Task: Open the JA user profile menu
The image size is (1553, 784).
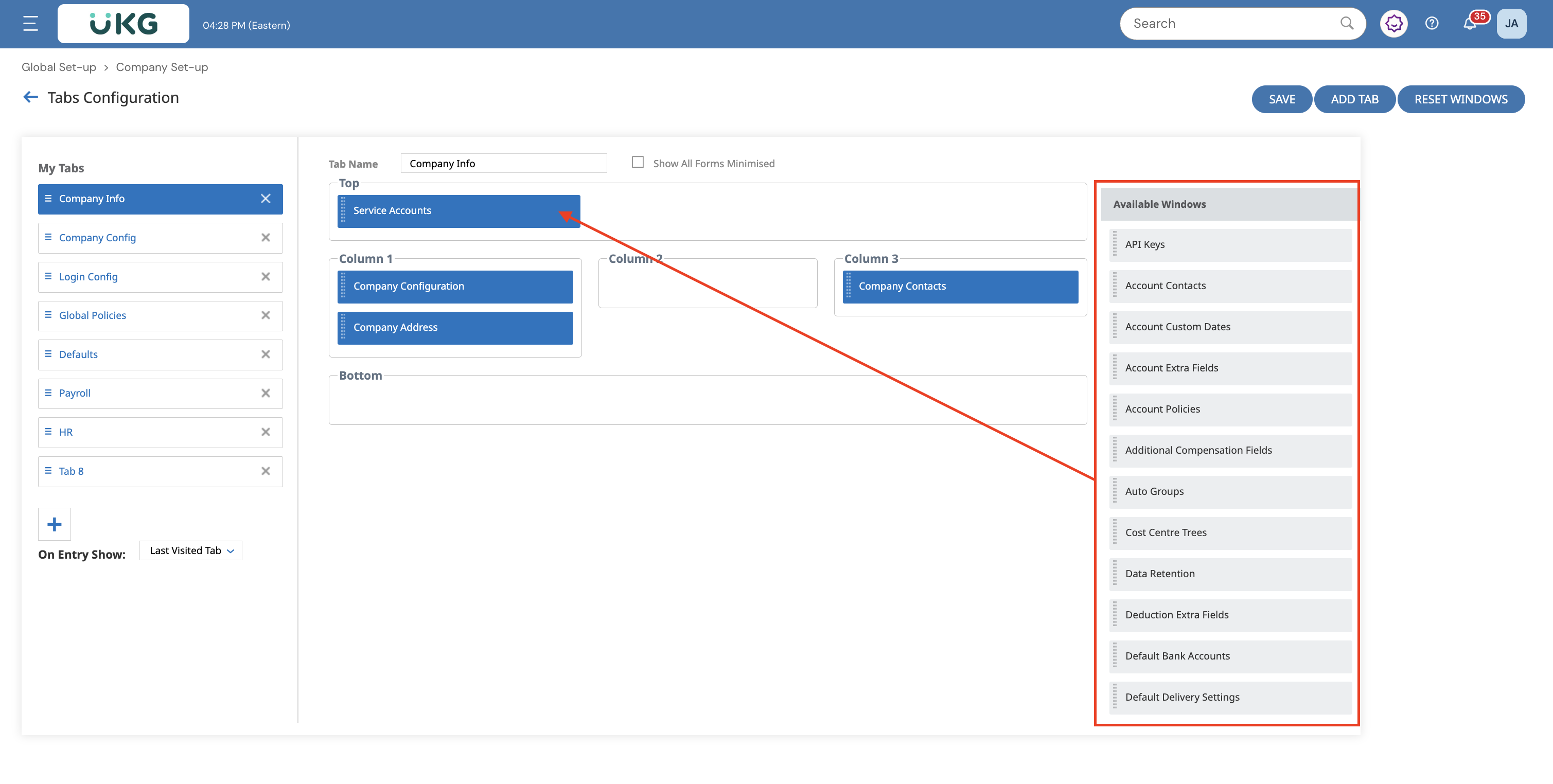Action: tap(1511, 24)
